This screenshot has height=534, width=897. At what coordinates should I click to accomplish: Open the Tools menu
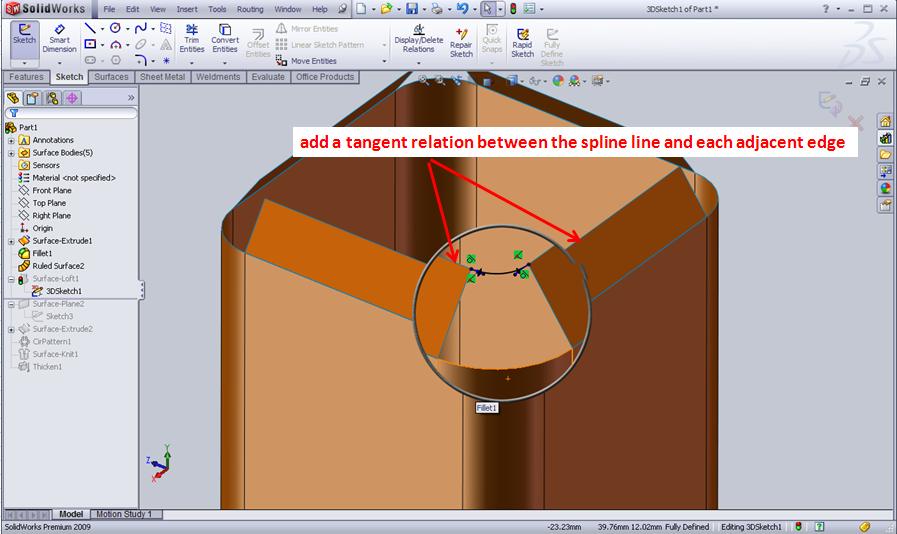(217, 9)
